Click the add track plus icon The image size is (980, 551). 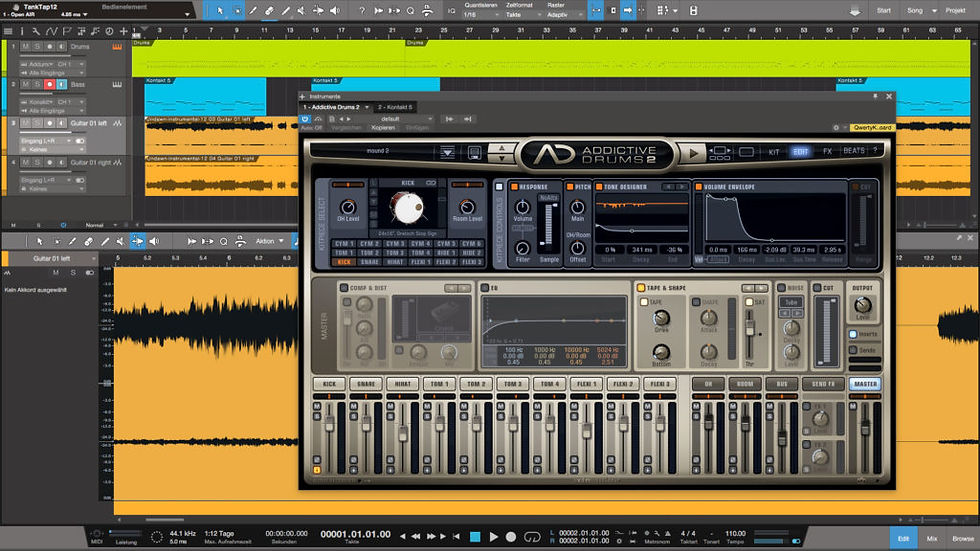pos(124,31)
